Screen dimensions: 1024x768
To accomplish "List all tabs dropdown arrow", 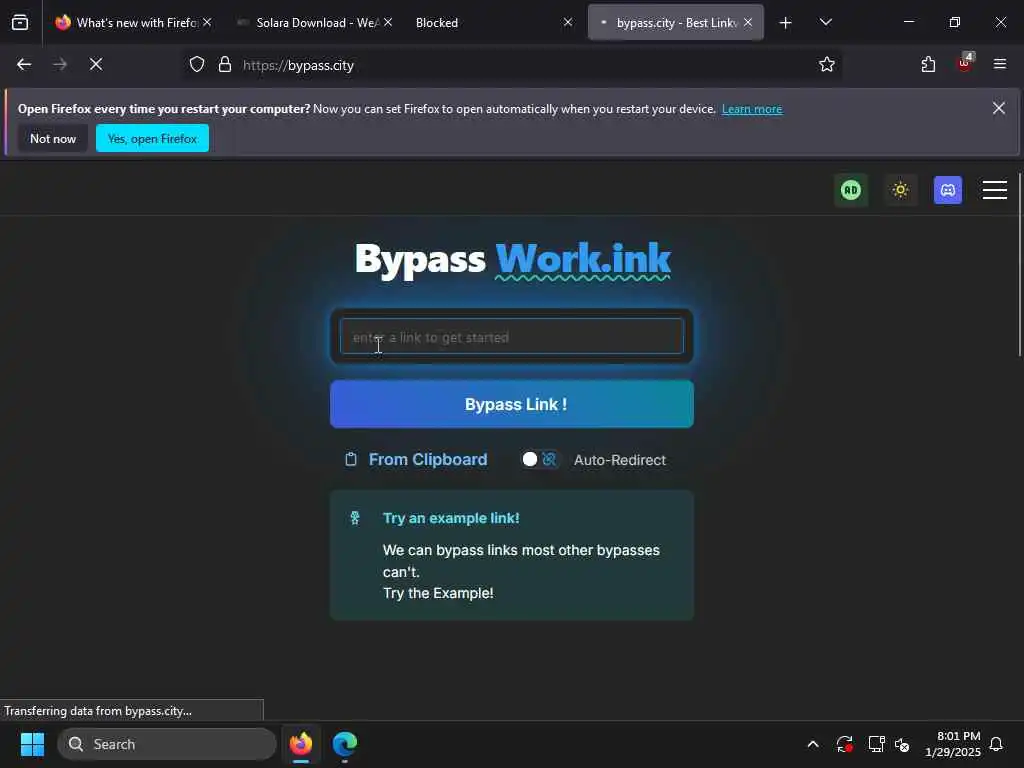I will pos(825,22).
